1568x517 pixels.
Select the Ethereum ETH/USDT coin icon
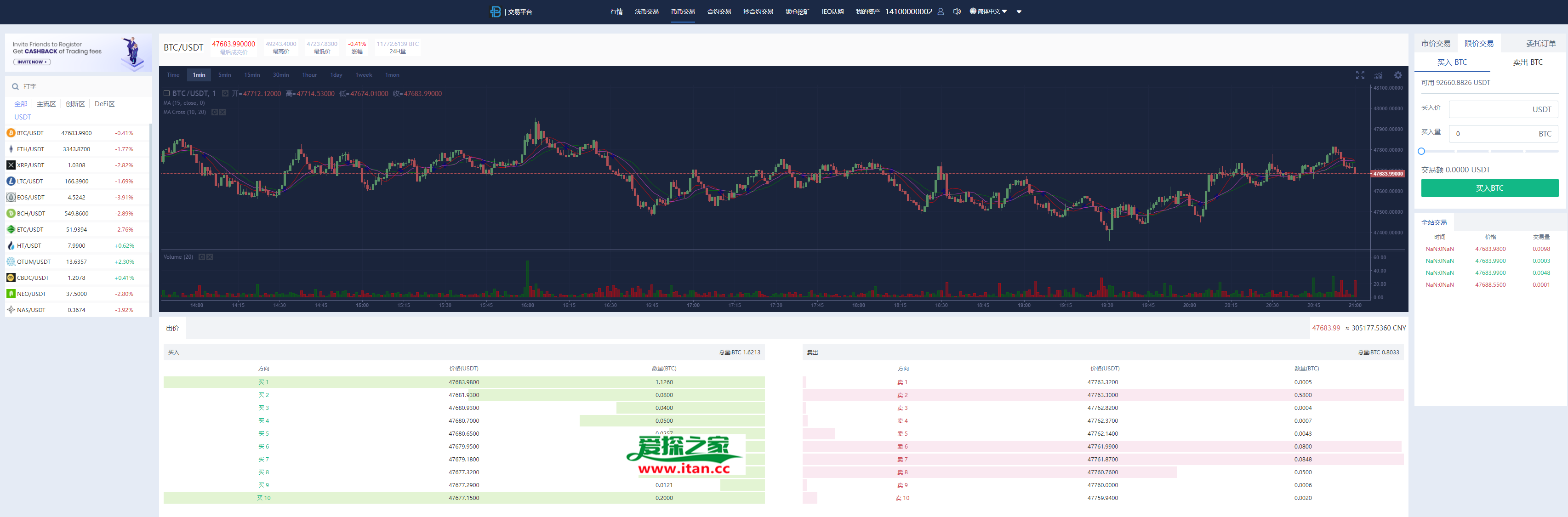11,149
